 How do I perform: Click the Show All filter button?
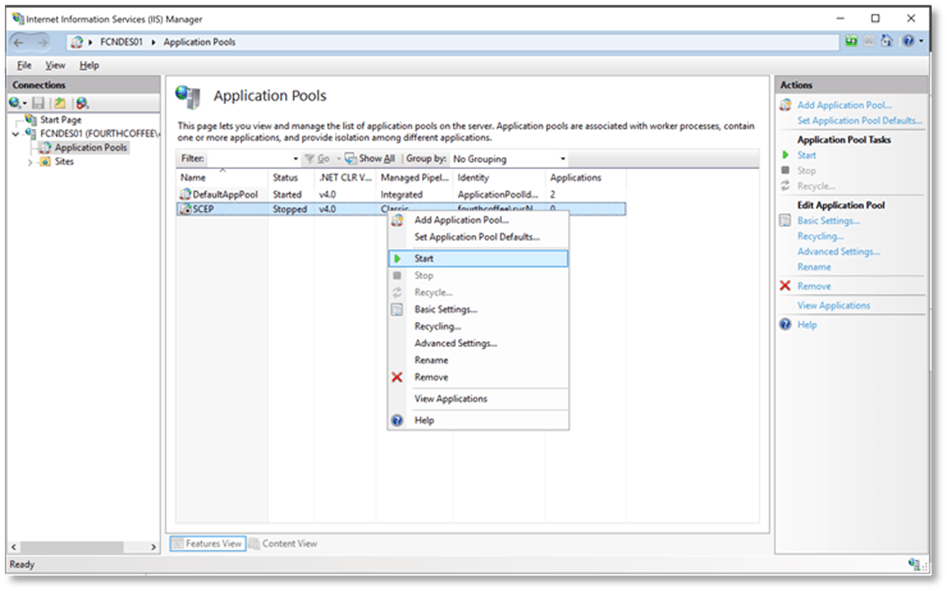pos(370,159)
